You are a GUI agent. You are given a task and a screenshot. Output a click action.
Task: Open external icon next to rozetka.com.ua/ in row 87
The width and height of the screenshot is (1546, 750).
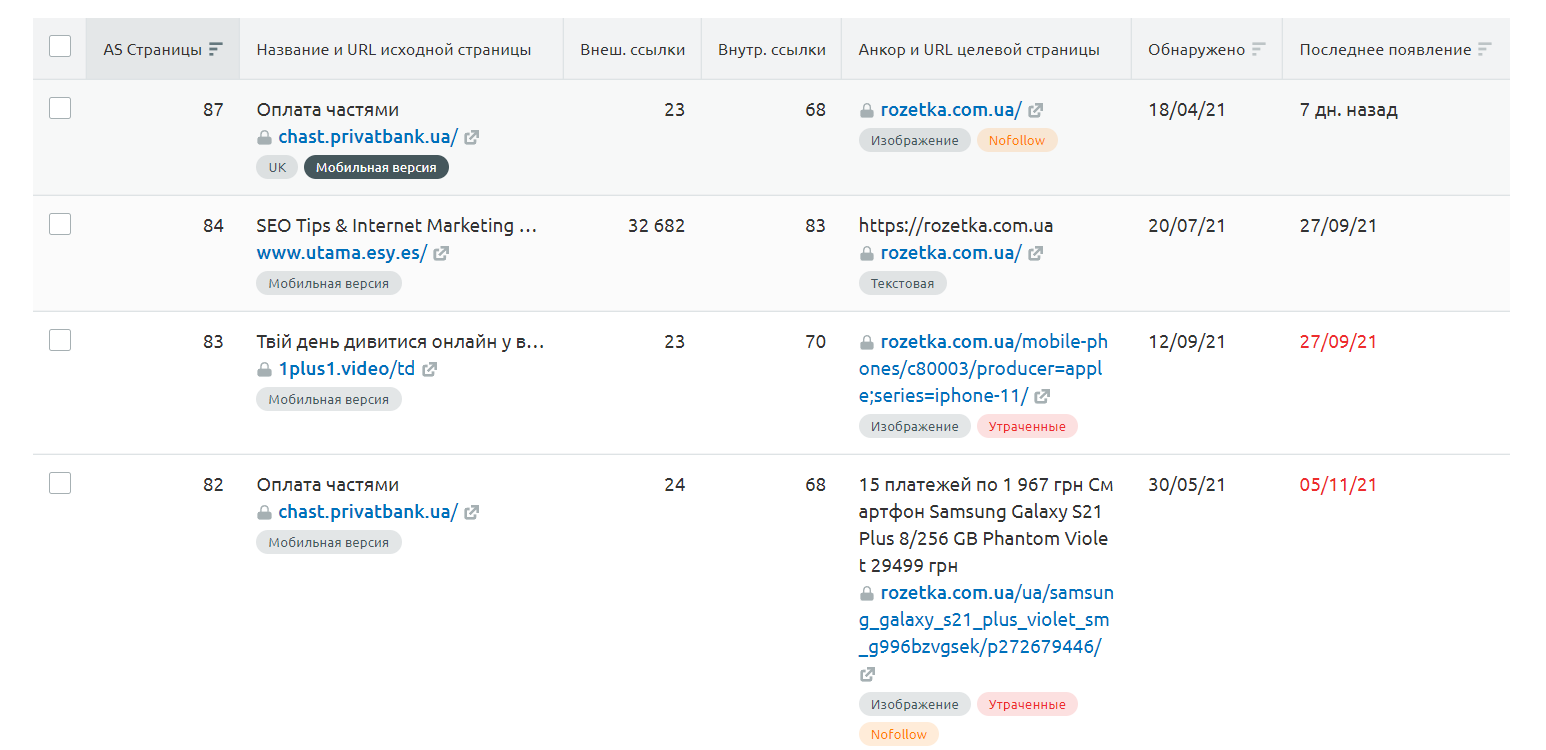point(1036,111)
